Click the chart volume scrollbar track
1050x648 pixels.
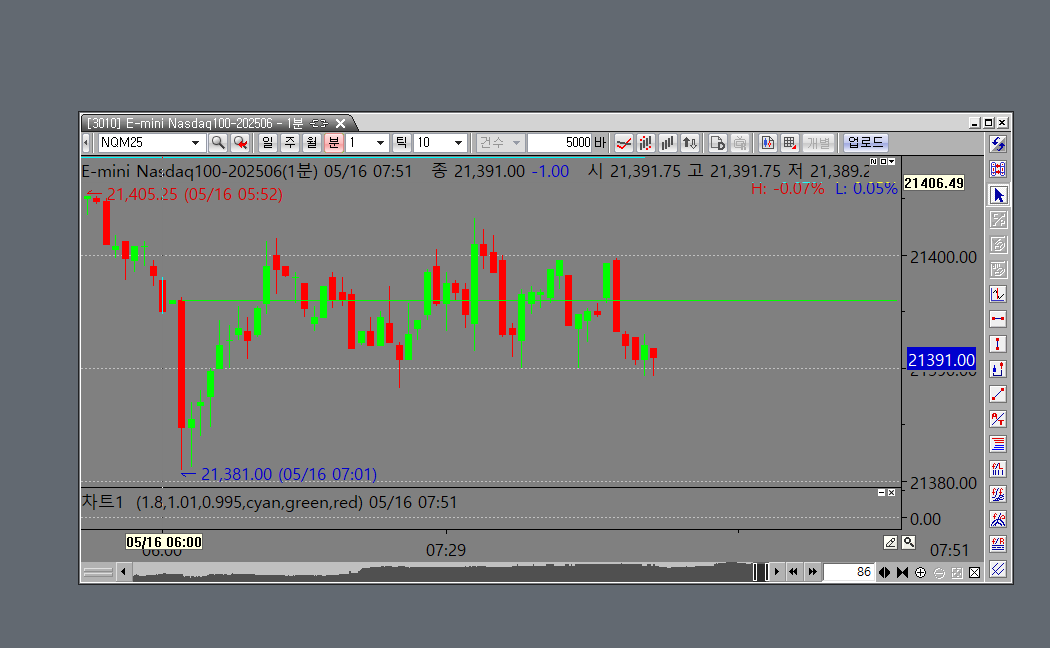click(x=440, y=572)
